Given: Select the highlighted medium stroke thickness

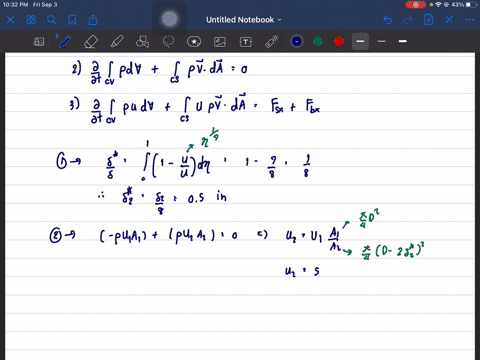Looking at the screenshot, I should (x=360, y=41).
